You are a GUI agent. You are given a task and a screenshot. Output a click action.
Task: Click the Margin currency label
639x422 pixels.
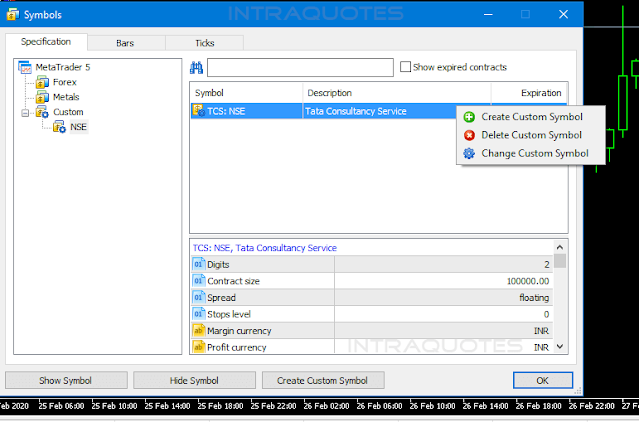click(239, 331)
